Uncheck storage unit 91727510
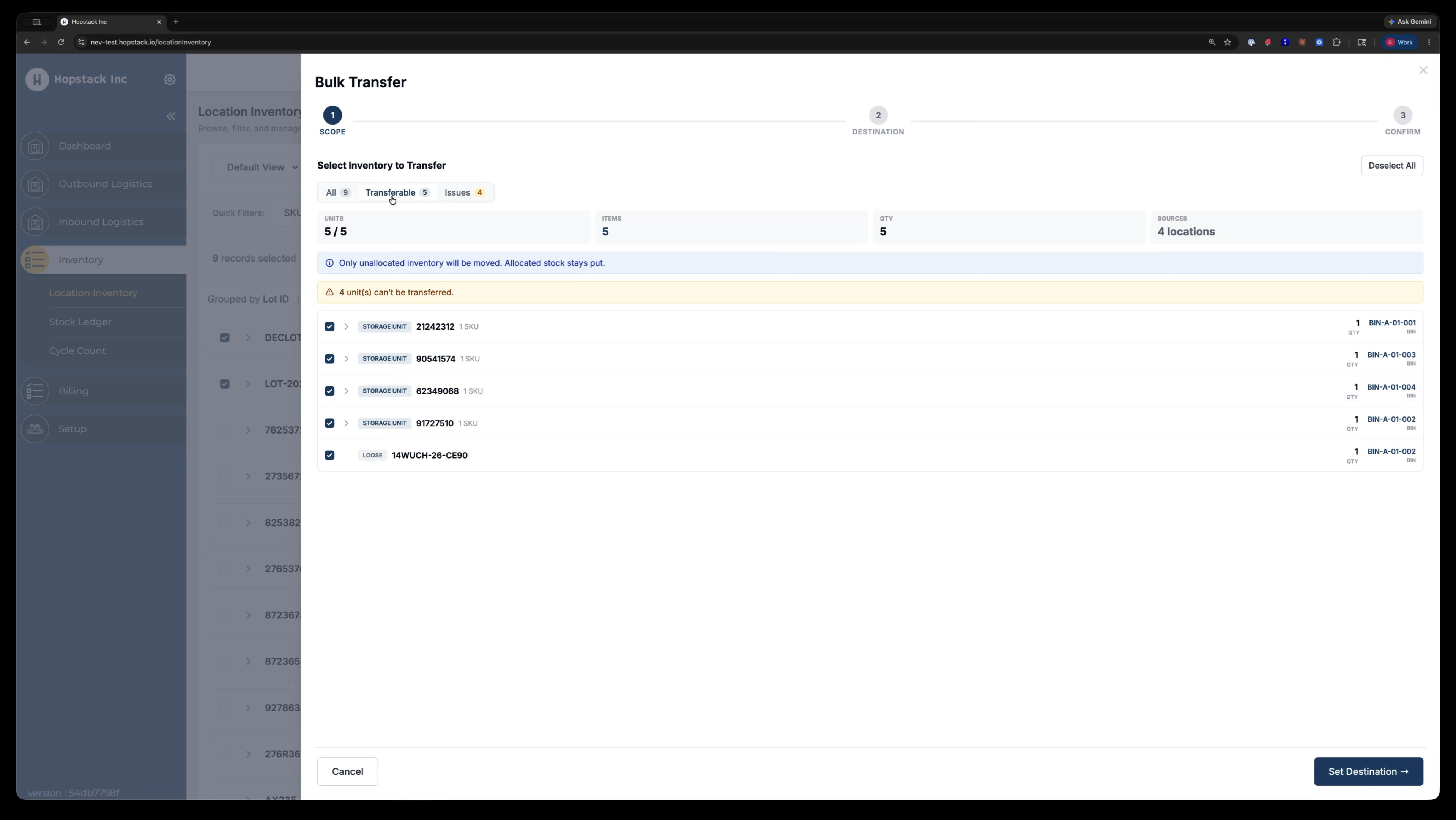Viewport: 1456px width, 820px height. pos(329,423)
